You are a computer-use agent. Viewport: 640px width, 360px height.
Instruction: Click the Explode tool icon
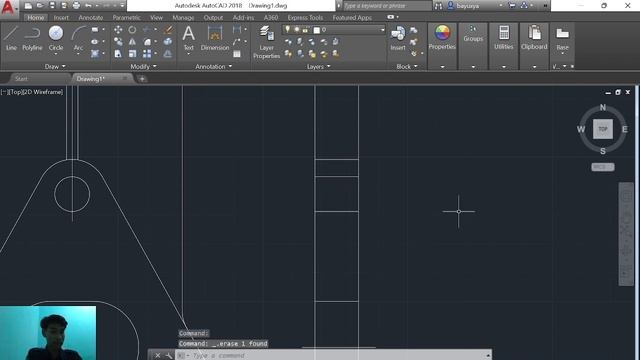(x=168, y=42)
